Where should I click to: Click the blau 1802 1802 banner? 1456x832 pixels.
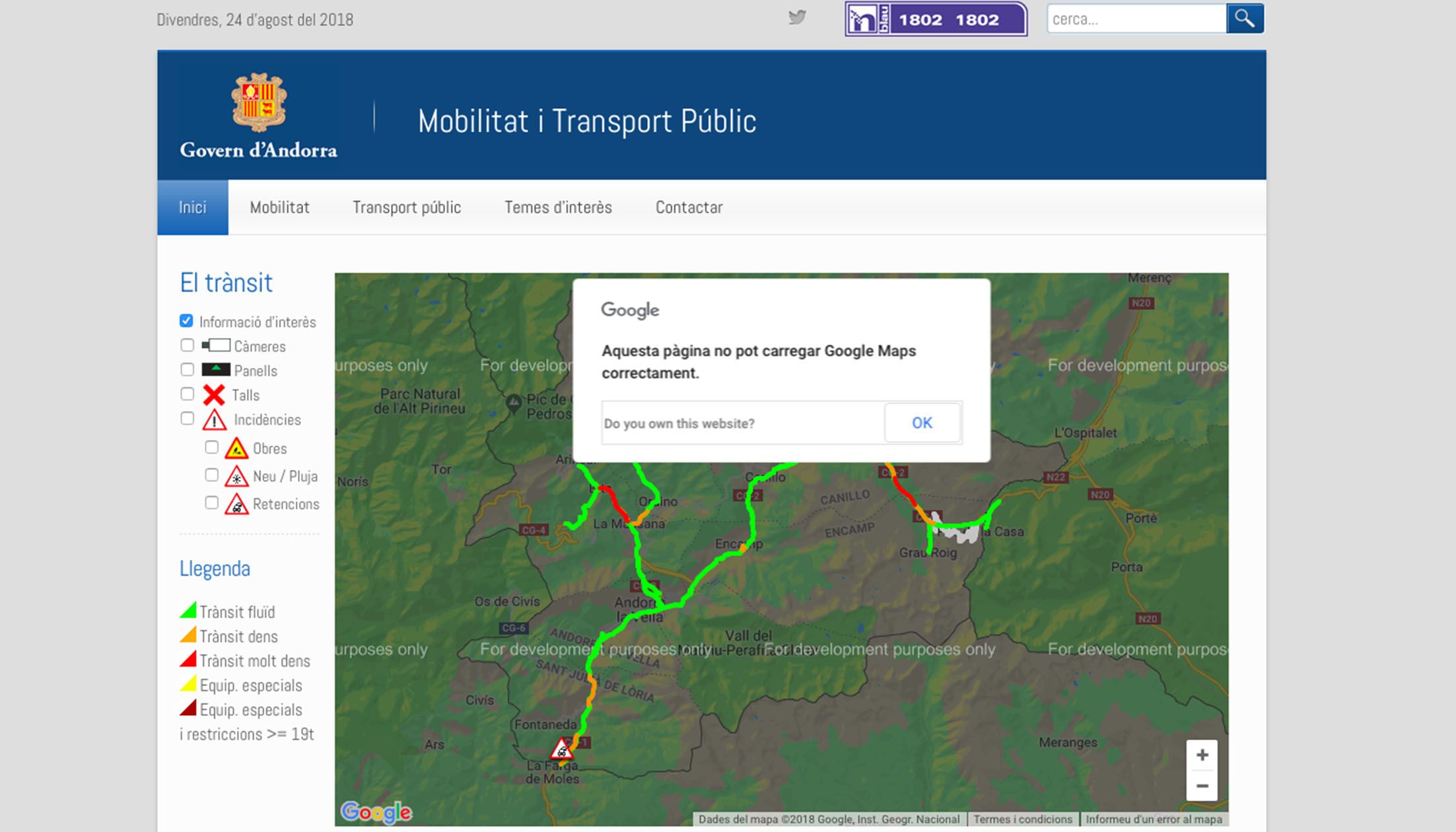[x=936, y=19]
